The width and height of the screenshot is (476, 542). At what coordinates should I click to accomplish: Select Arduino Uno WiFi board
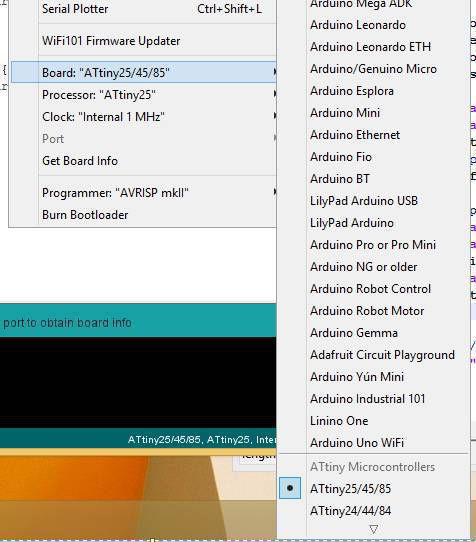coord(373,443)
